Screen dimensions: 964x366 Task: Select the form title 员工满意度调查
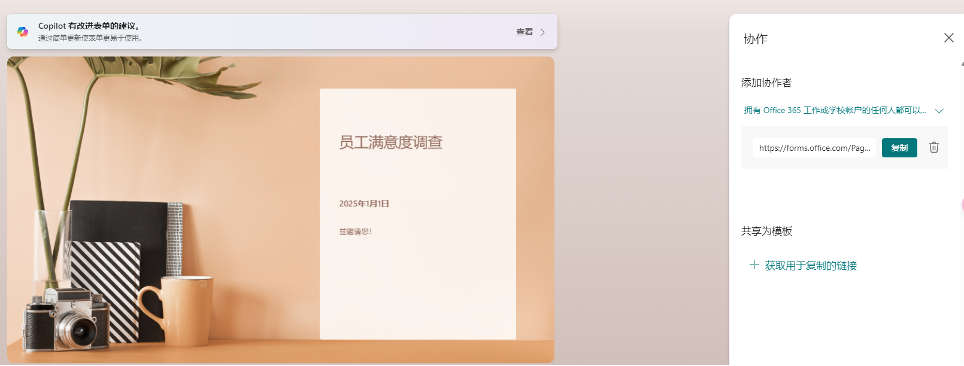[390, 143]
